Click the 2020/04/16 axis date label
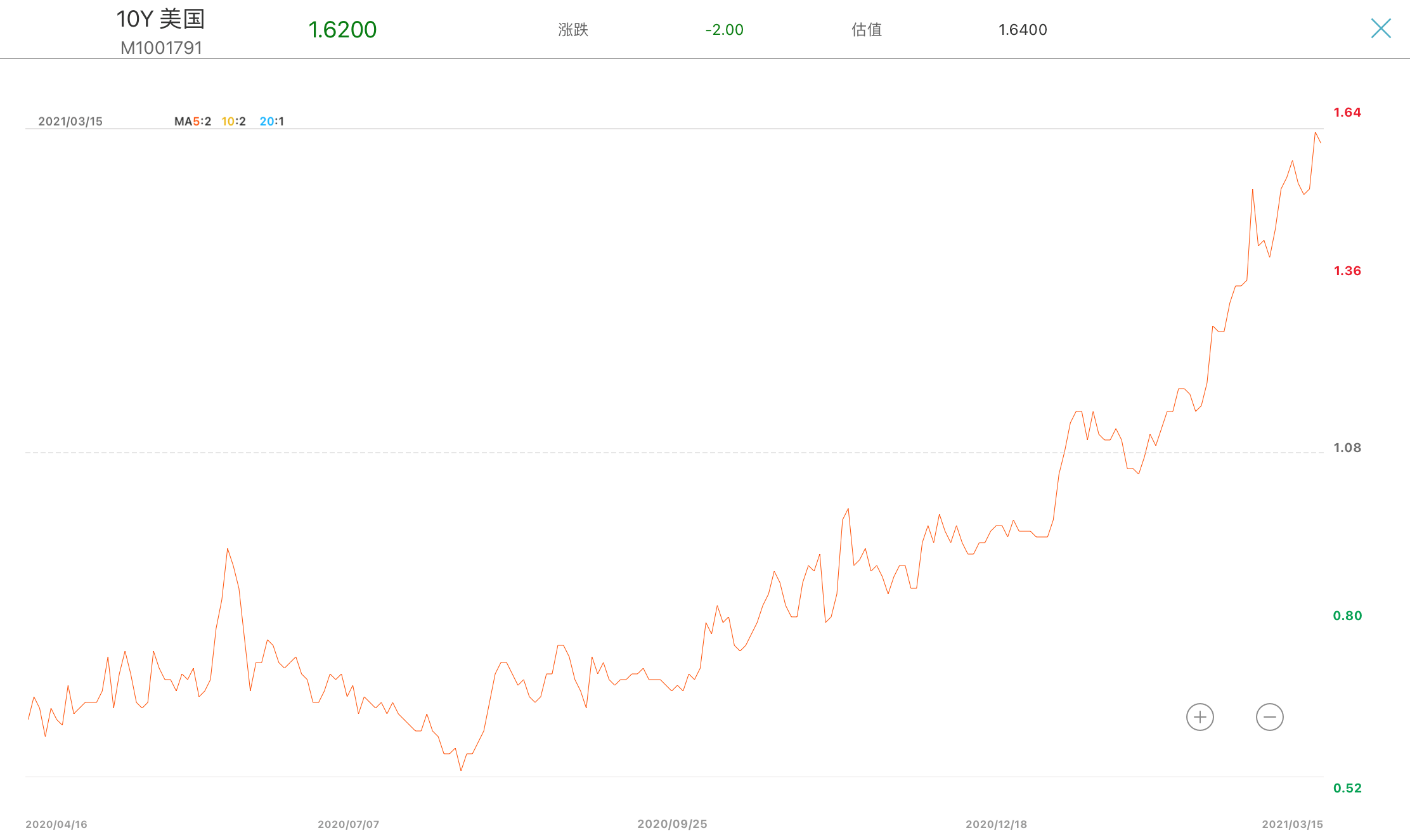Image resolution: width=1410 pixels, height=840 pixels. 56,824
